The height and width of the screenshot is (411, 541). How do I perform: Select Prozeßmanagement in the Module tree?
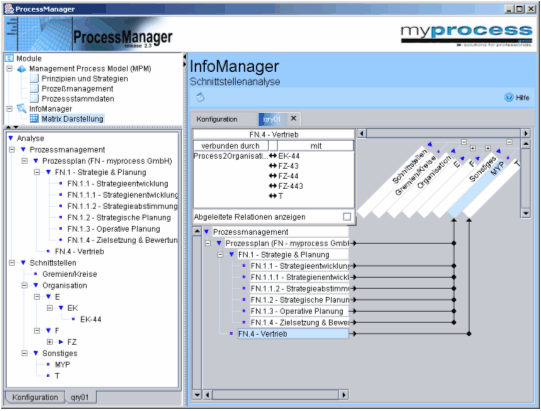(77, 89)
